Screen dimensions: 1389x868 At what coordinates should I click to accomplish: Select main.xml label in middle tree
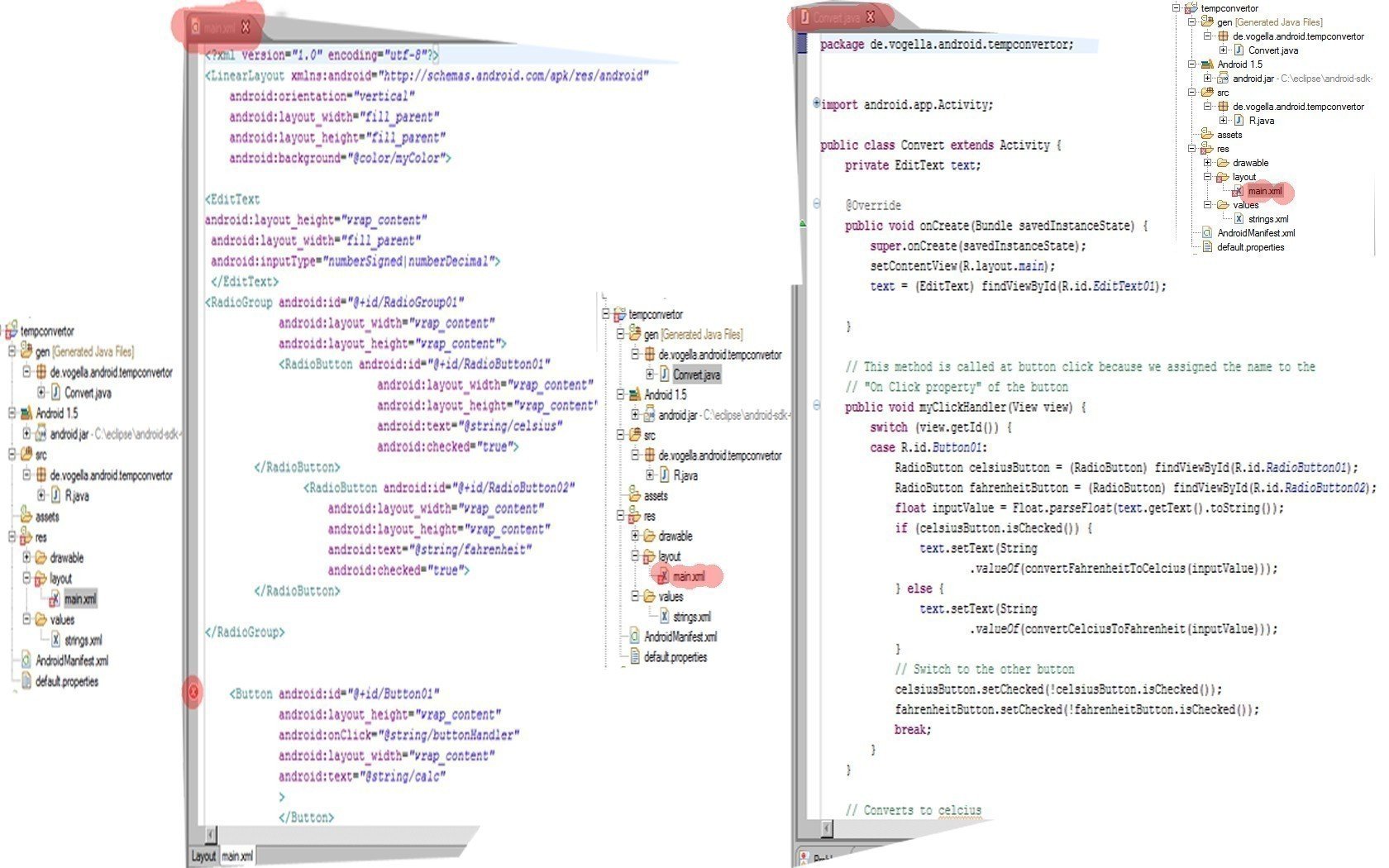[x=689, y=576]
